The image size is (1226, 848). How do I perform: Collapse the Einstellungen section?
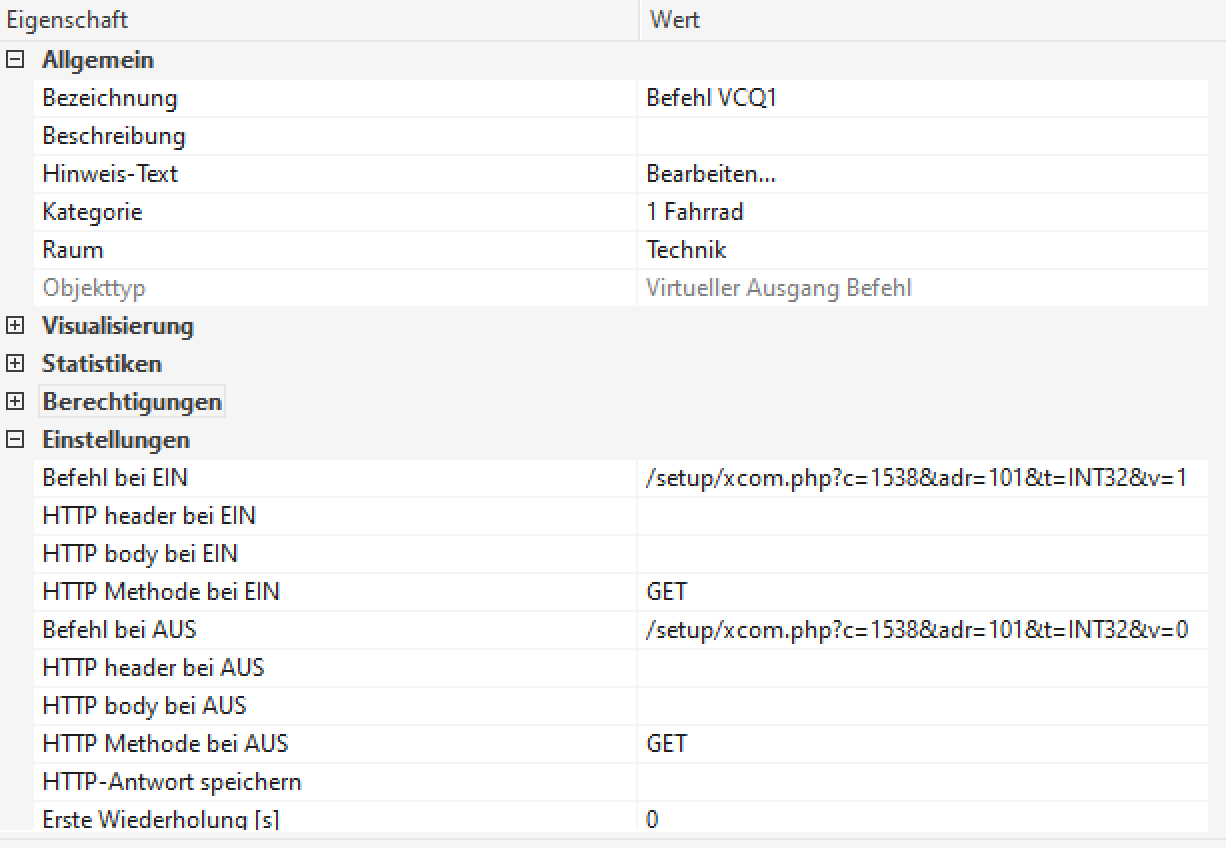[15, 440]
